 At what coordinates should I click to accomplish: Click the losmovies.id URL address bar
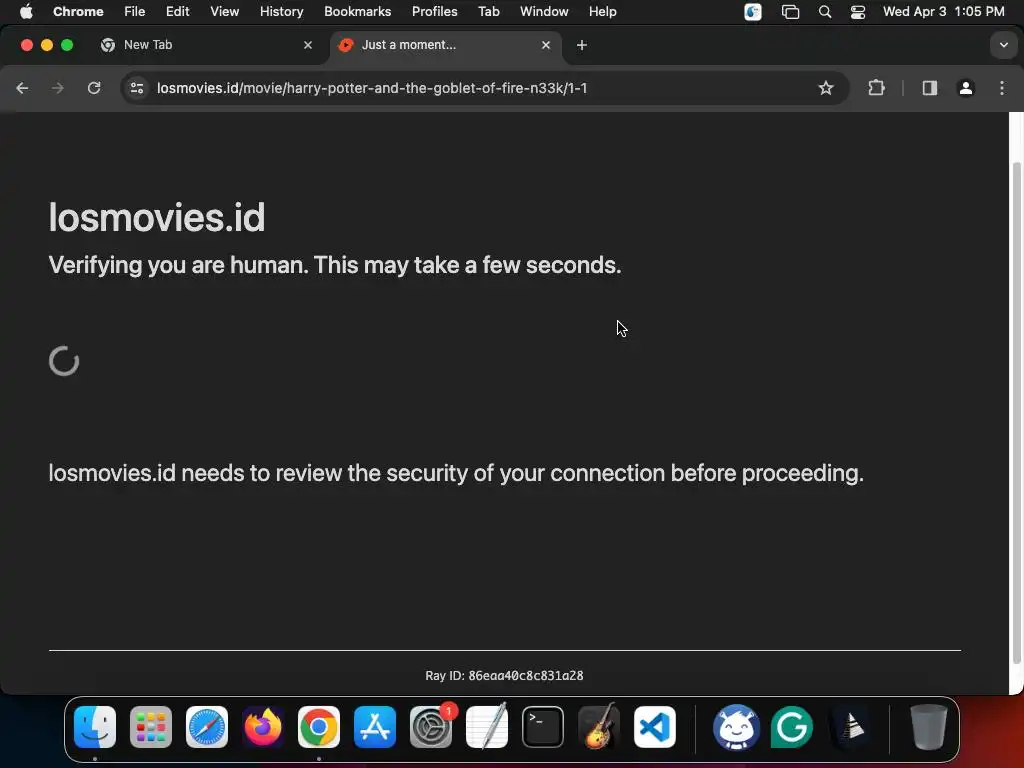(483, 88)
